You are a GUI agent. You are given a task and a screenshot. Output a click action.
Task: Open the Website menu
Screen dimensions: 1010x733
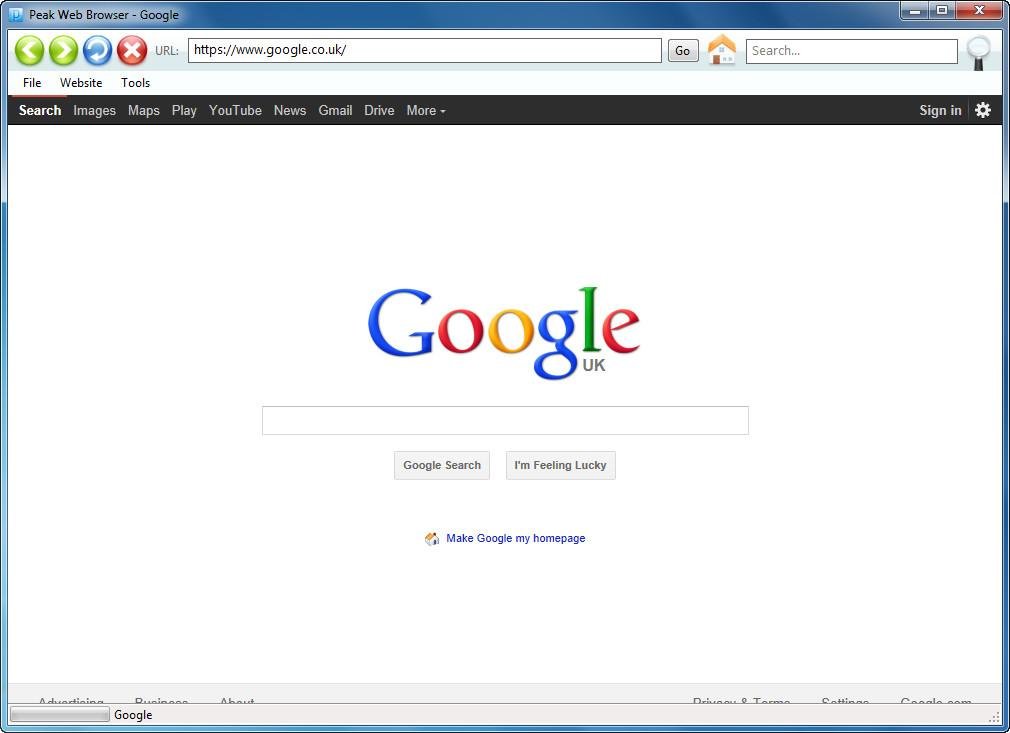coord(81,82)
